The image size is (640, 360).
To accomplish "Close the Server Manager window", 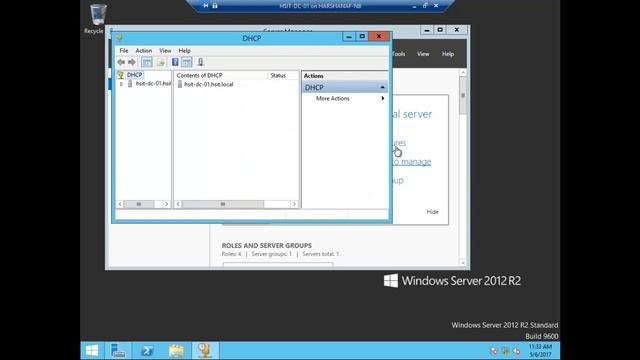I will 457,30.
